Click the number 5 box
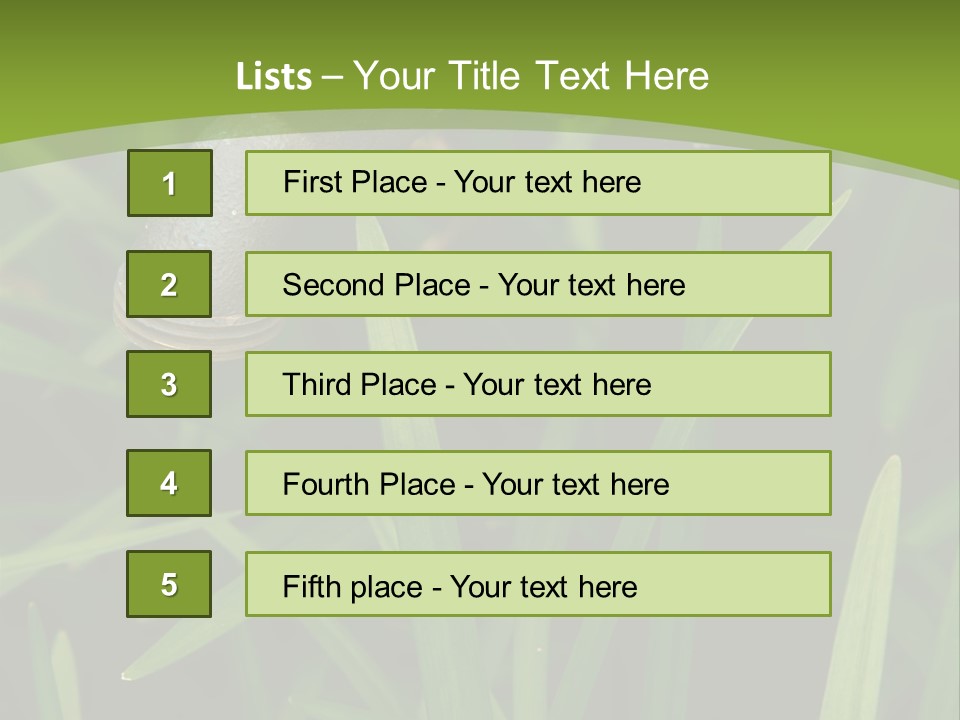Screen dimensions: 960x720 coord(169,584)
